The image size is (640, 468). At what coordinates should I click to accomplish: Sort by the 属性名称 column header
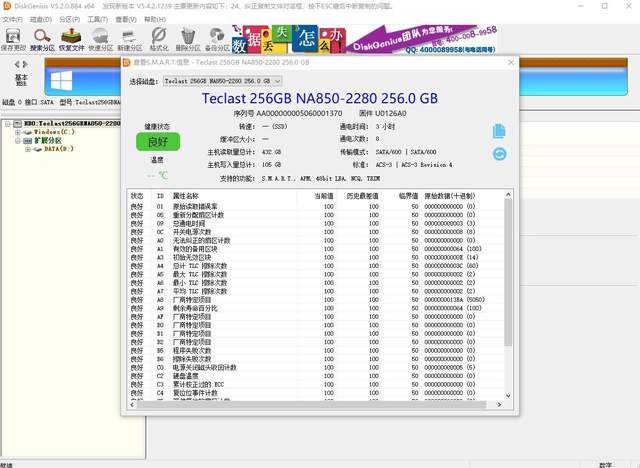click(x=186, y=196)
